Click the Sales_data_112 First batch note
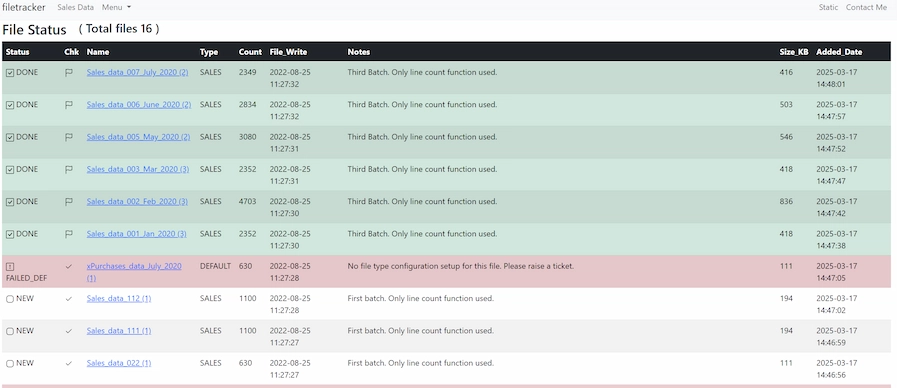The height and width of the screenshot is (388, 897). 420,299
